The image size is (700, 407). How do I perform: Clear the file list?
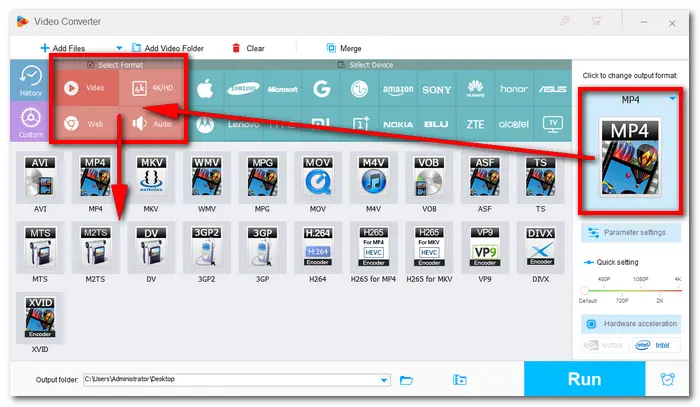(x=248, y=48)
